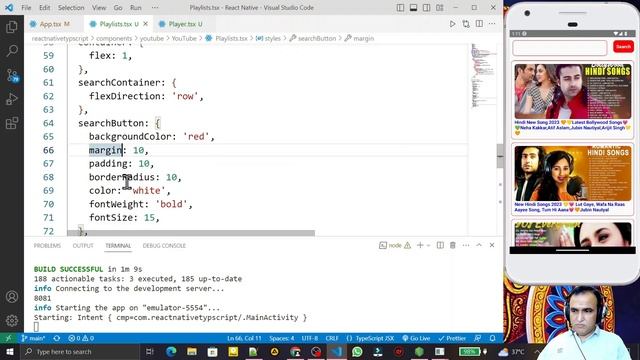640x360 pixels.
Task: Open the Run menu
Action: 136,8
